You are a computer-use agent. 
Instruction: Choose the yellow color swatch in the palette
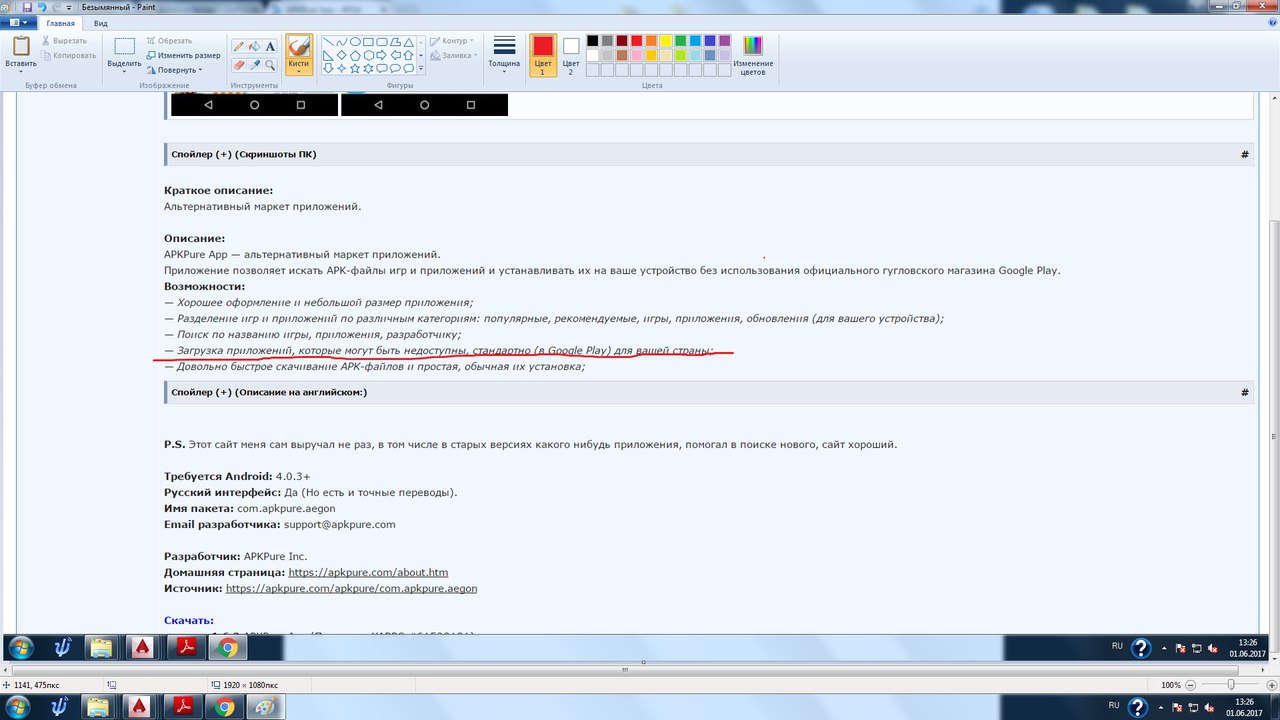point(666,41)
